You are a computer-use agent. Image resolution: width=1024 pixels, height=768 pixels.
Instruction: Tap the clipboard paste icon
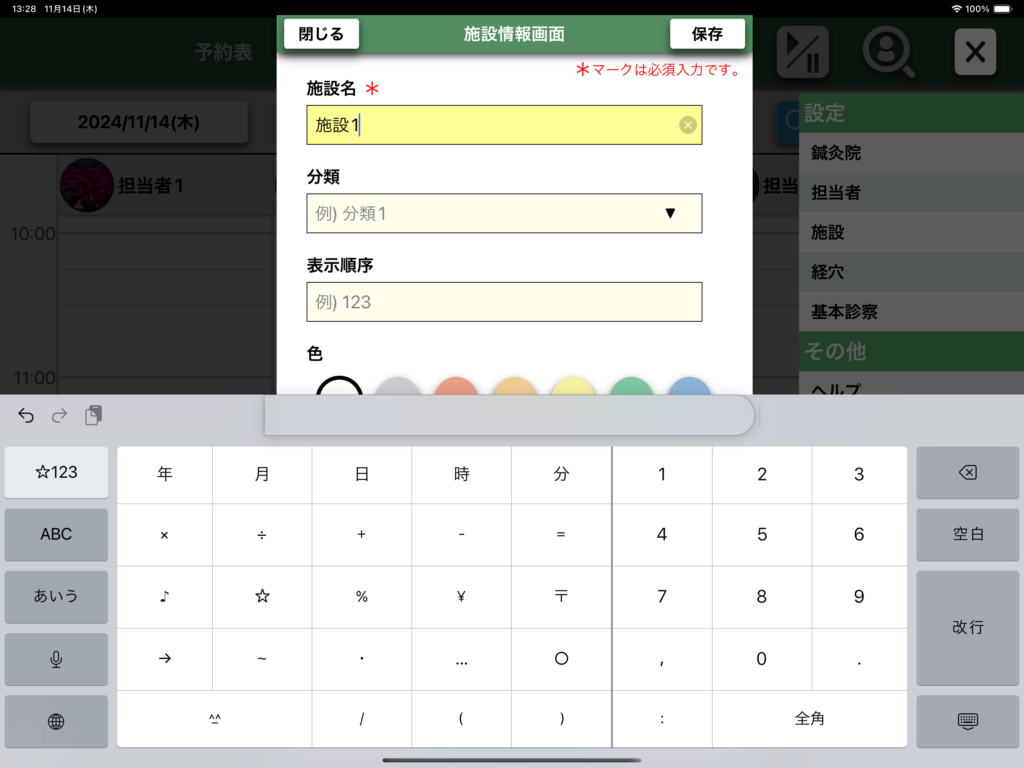pos(93,415)
